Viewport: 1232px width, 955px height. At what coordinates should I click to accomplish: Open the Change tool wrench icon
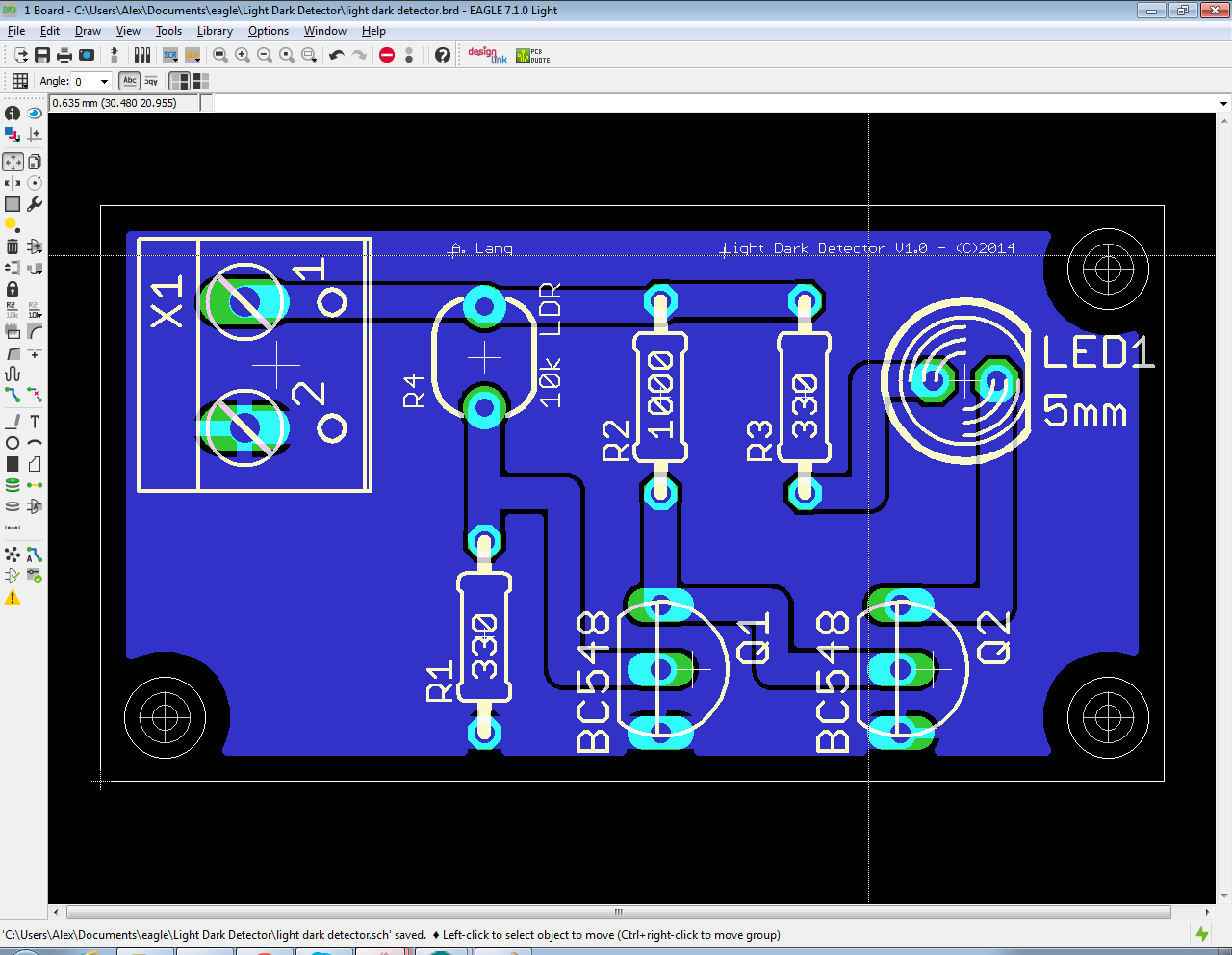coord(35,203)
